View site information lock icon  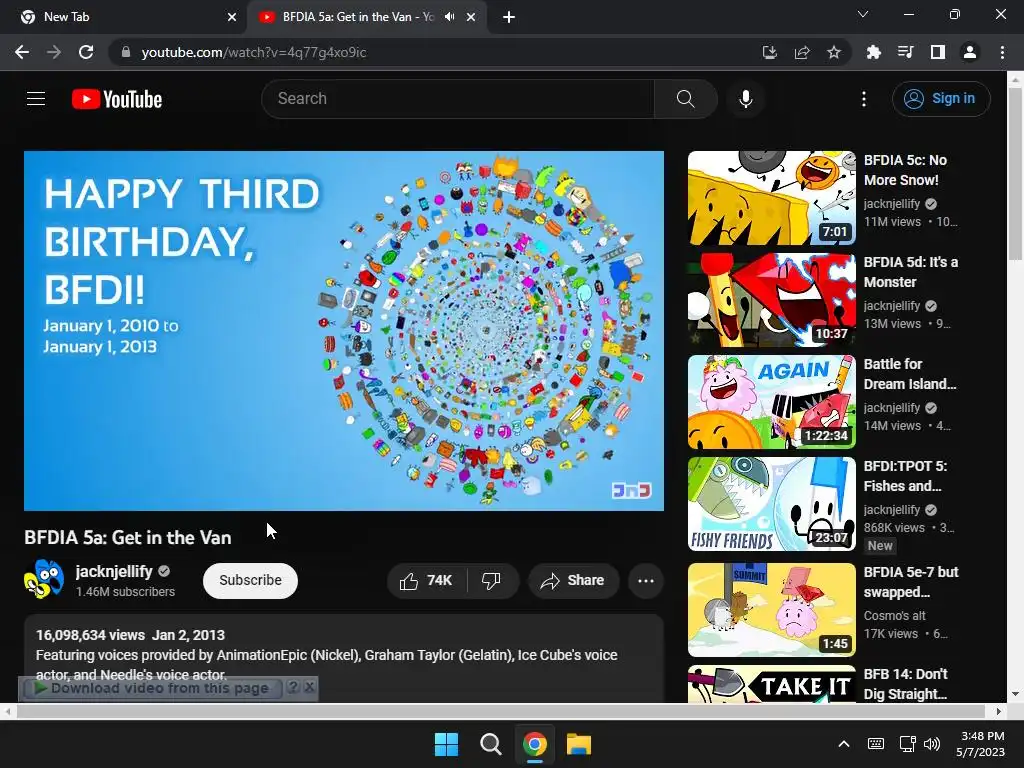click(126, 52)
